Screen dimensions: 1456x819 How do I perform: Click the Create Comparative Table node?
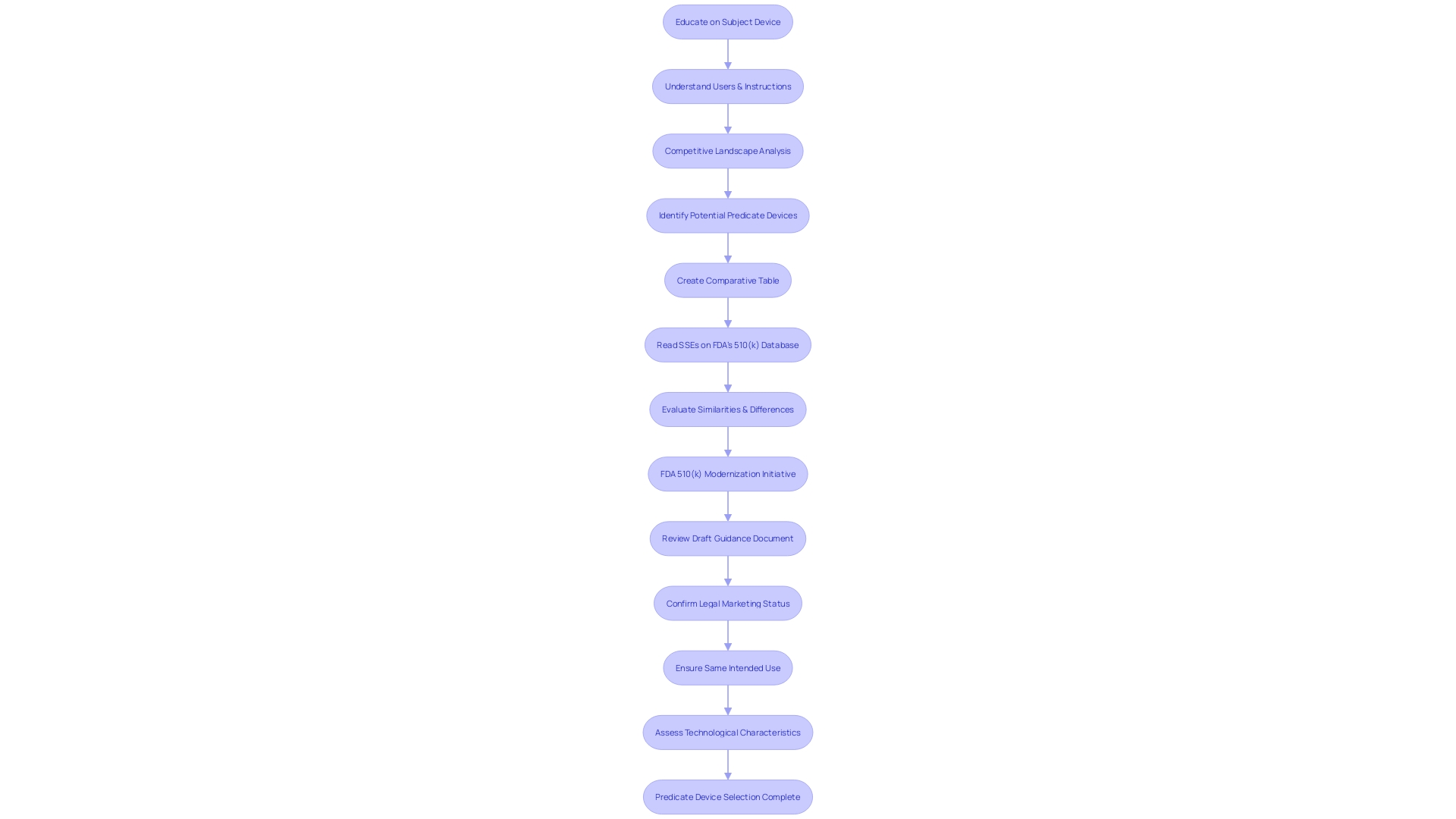point(728,280)
